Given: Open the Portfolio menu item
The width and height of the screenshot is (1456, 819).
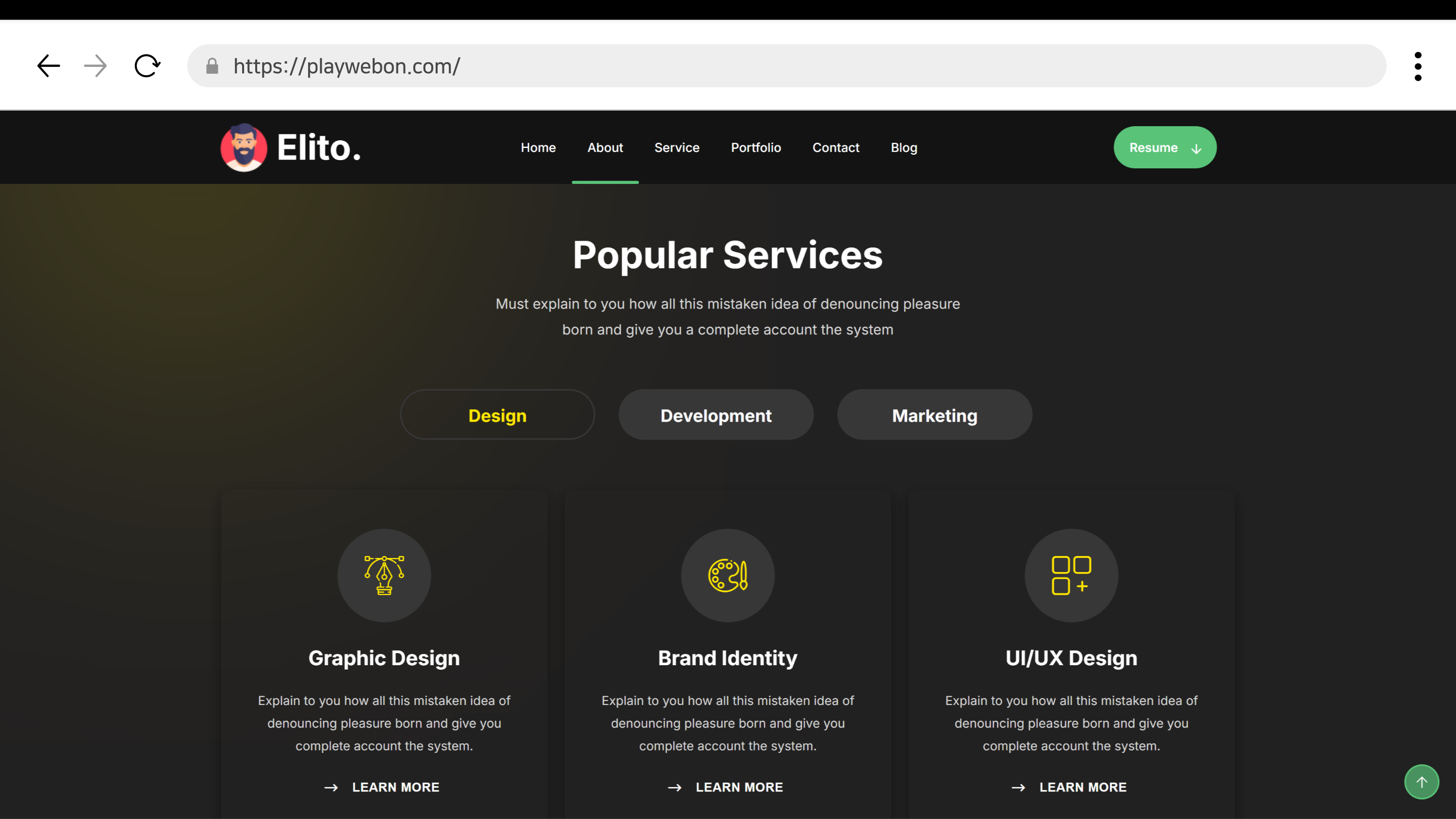Looking at the screenshot, I should pyautogui.click(x=756, y=147).
